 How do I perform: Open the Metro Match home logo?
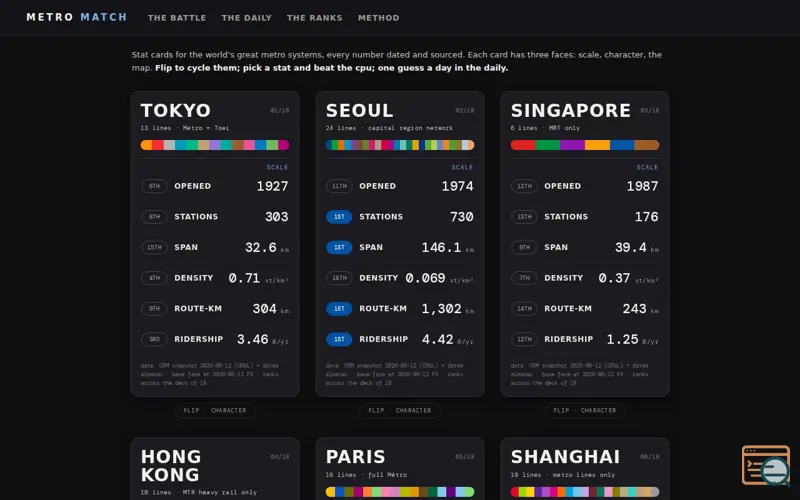77,17
